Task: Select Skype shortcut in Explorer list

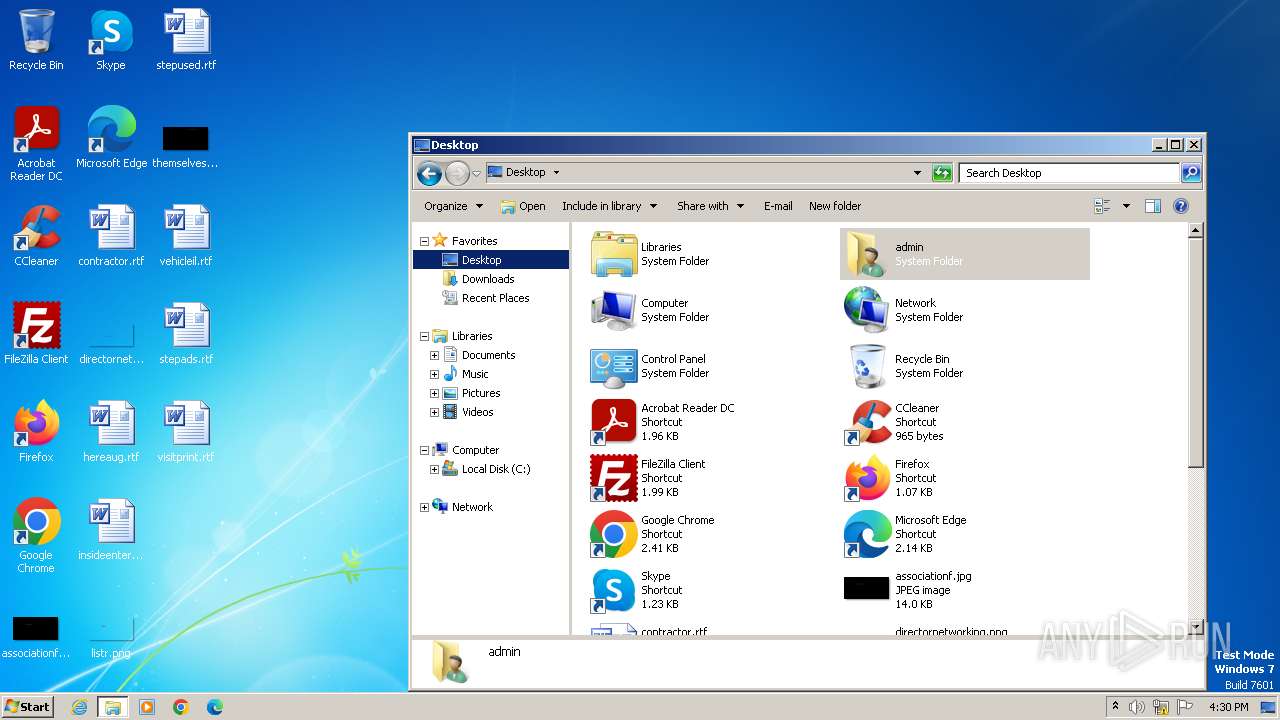Action: pyautogui.click(x=712, y=590)
